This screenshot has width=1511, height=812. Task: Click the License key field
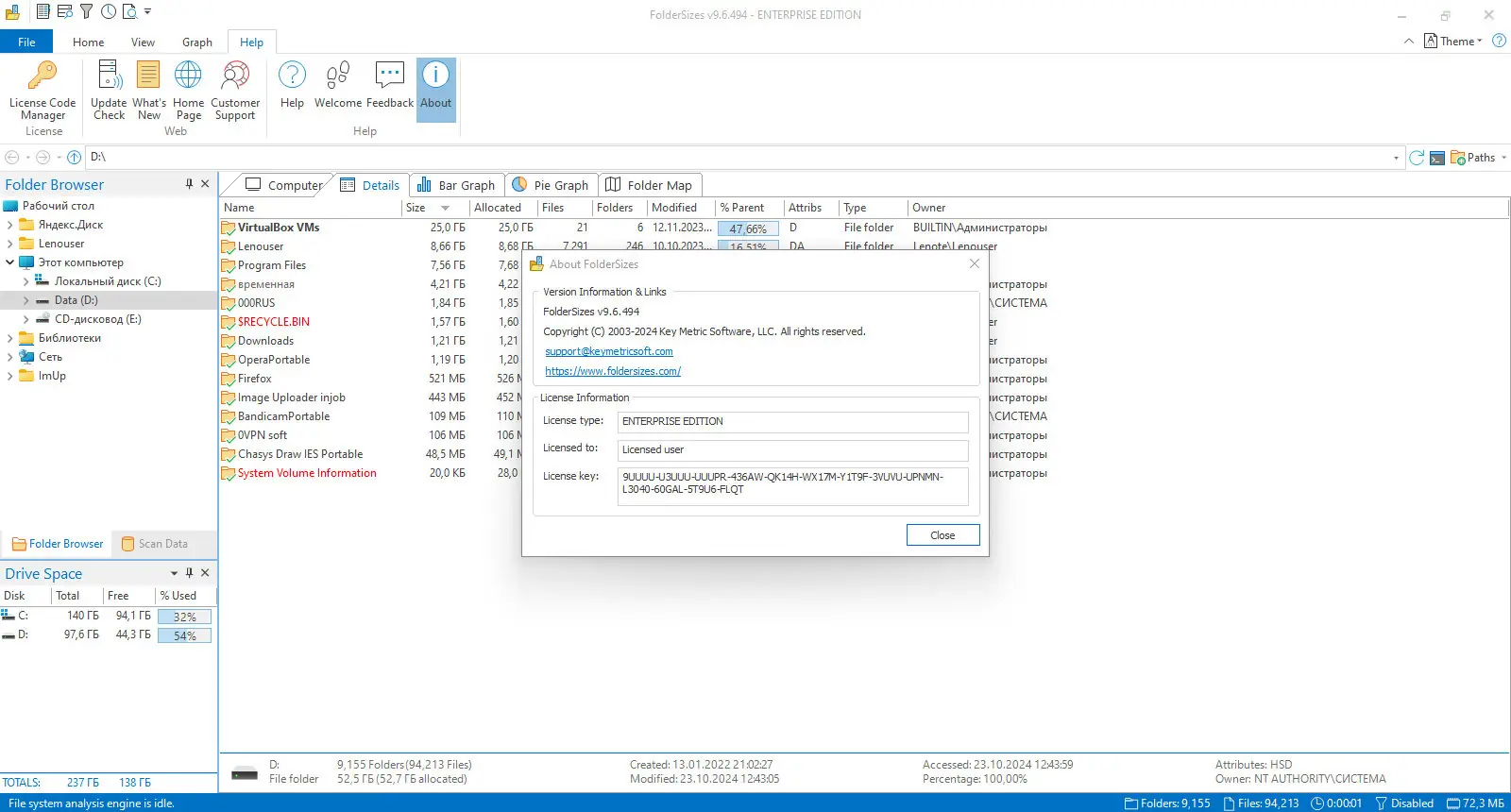[x=792, y=486]
